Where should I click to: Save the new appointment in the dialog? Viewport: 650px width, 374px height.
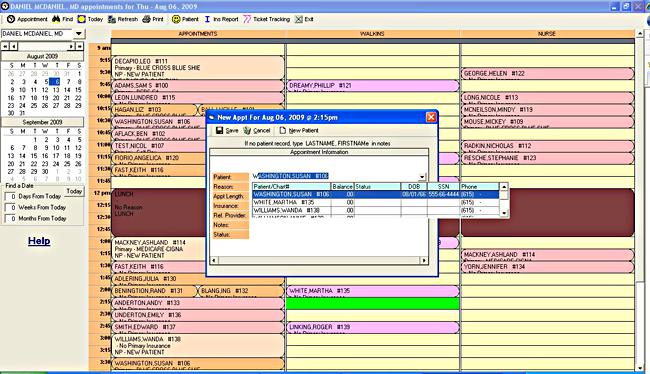click(227, 131)
